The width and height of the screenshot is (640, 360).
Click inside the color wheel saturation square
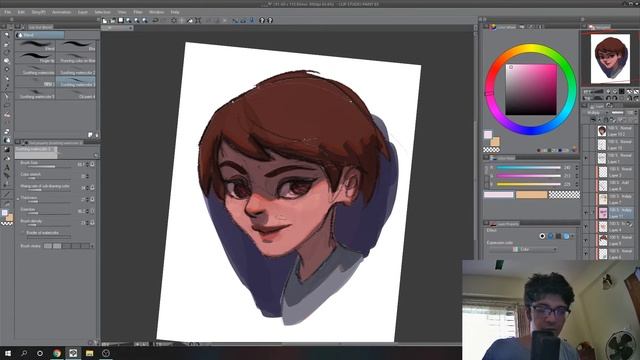click(531, 89)
